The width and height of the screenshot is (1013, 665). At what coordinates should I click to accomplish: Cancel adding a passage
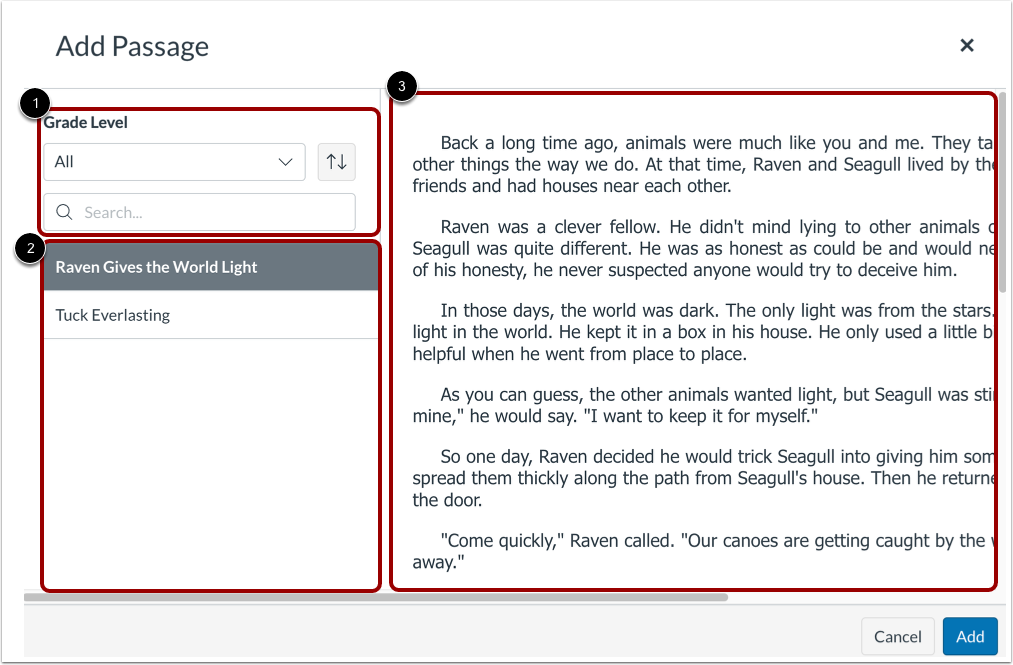[x=897, y=637]
